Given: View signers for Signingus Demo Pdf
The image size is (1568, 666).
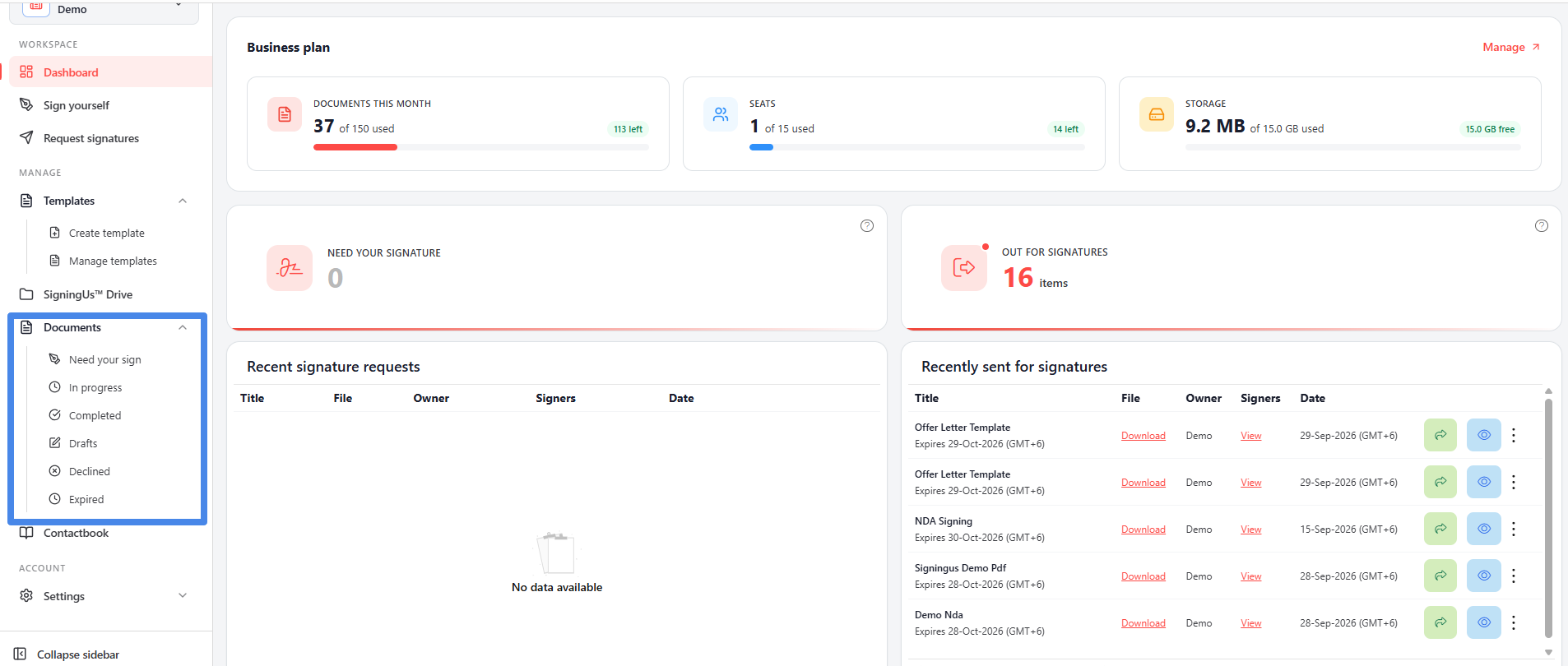Looking at the screenshot, I should tap(1251, 576).
